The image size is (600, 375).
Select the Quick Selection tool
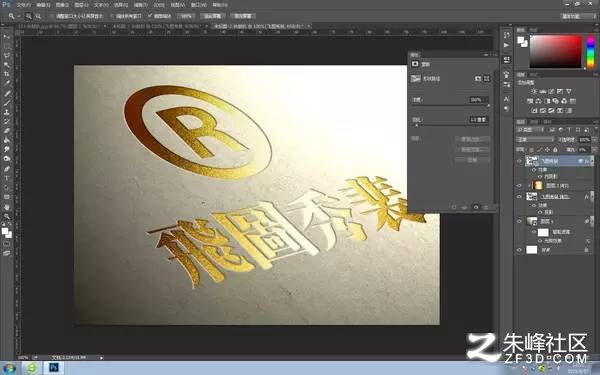(x=7, y=65)
